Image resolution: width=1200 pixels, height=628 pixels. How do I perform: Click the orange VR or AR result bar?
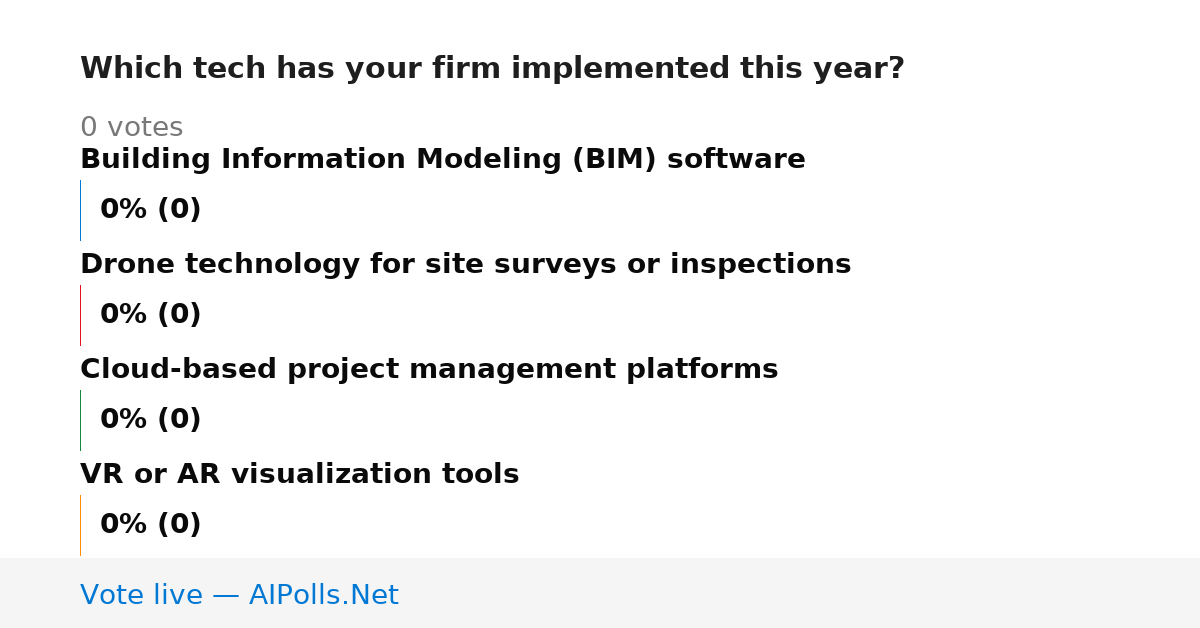tap(80, 525)
